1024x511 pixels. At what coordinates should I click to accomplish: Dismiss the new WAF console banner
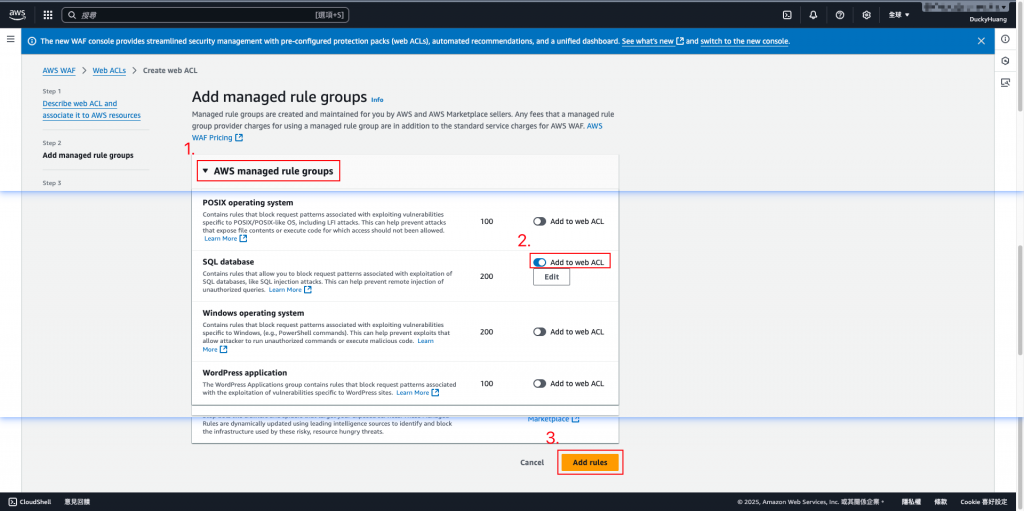981,41
